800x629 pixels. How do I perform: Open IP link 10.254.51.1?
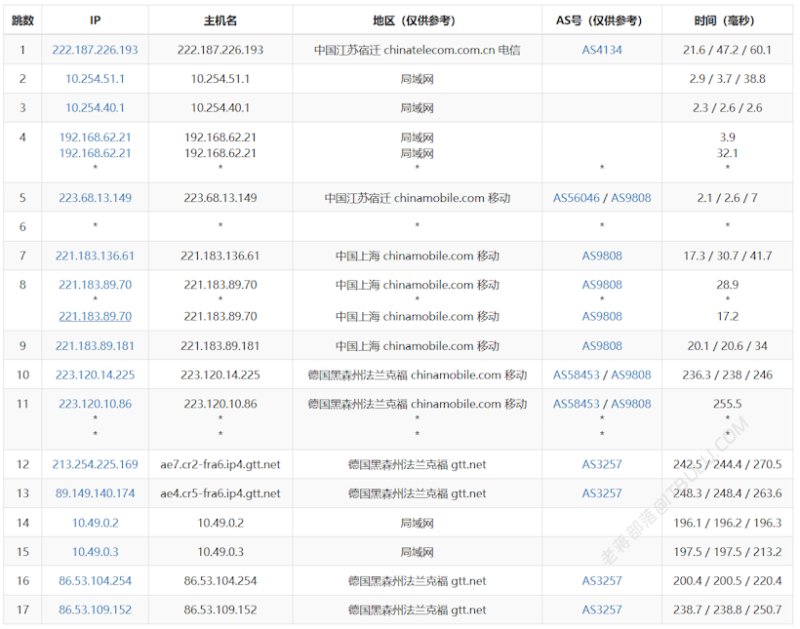95,79
